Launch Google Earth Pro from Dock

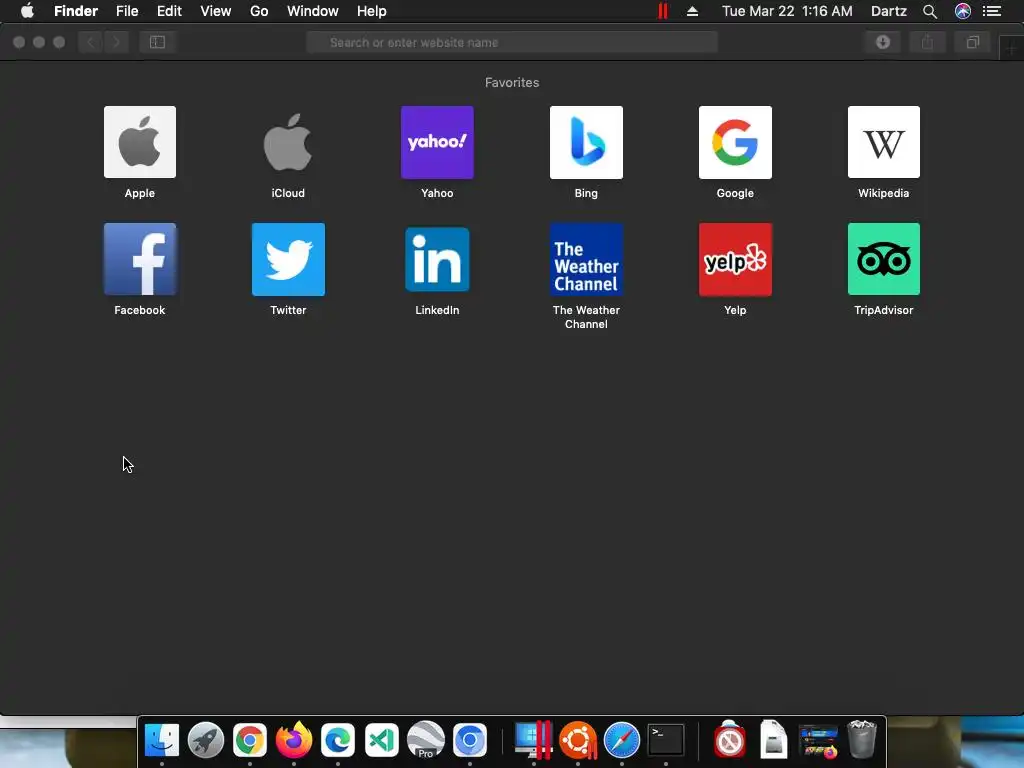click(426, 740)
